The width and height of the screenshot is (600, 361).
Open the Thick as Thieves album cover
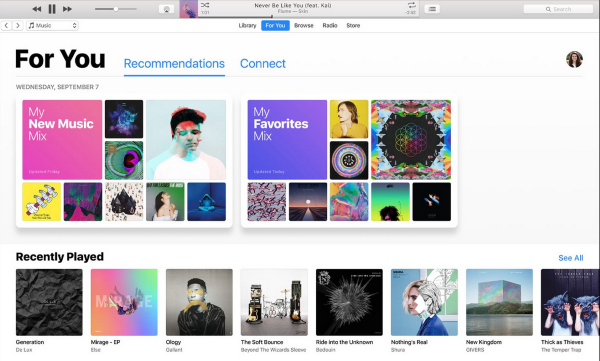(x=570, y=302)
